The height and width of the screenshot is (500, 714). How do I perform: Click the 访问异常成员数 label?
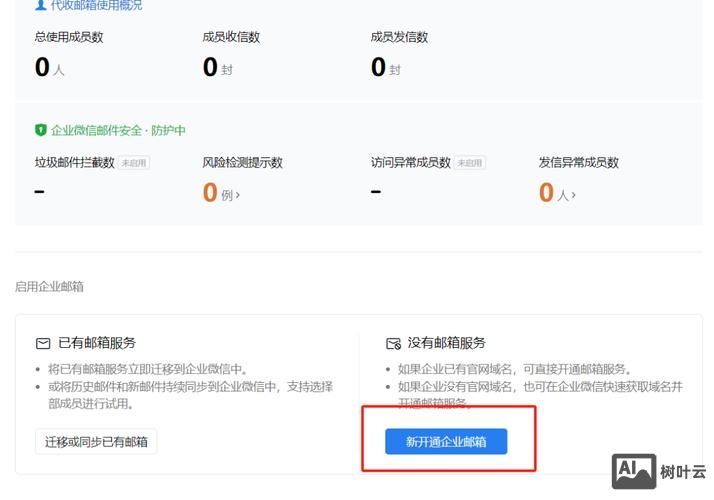[x=411, y=163]
